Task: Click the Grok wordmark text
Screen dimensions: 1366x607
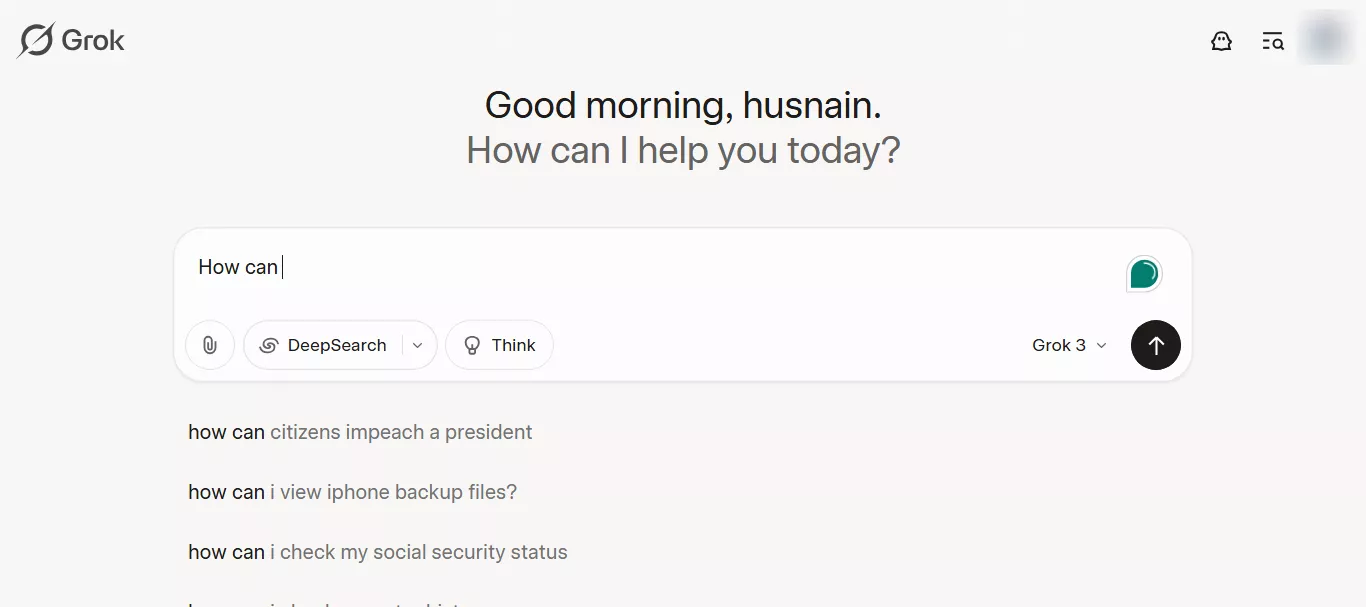Action: (x=93, y=40)
